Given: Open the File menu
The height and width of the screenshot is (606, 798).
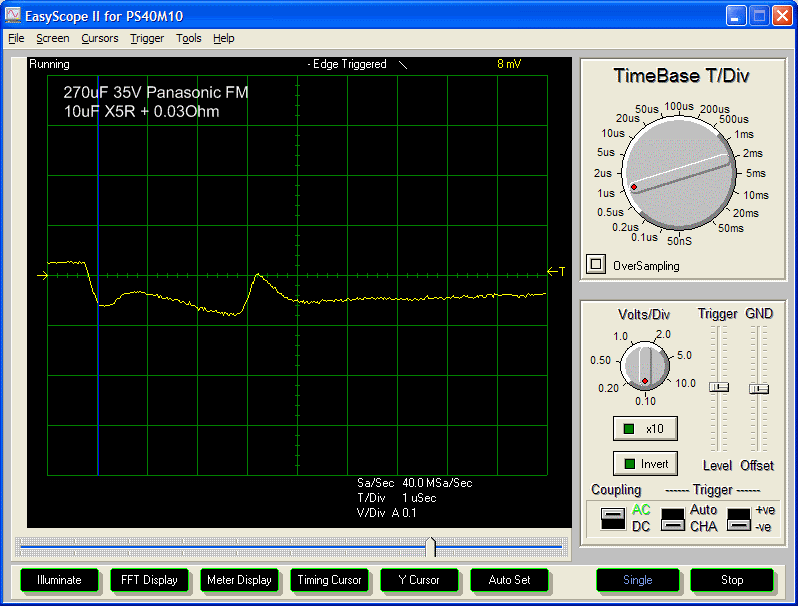Looking at the screenshot, I should click(16, 38).
